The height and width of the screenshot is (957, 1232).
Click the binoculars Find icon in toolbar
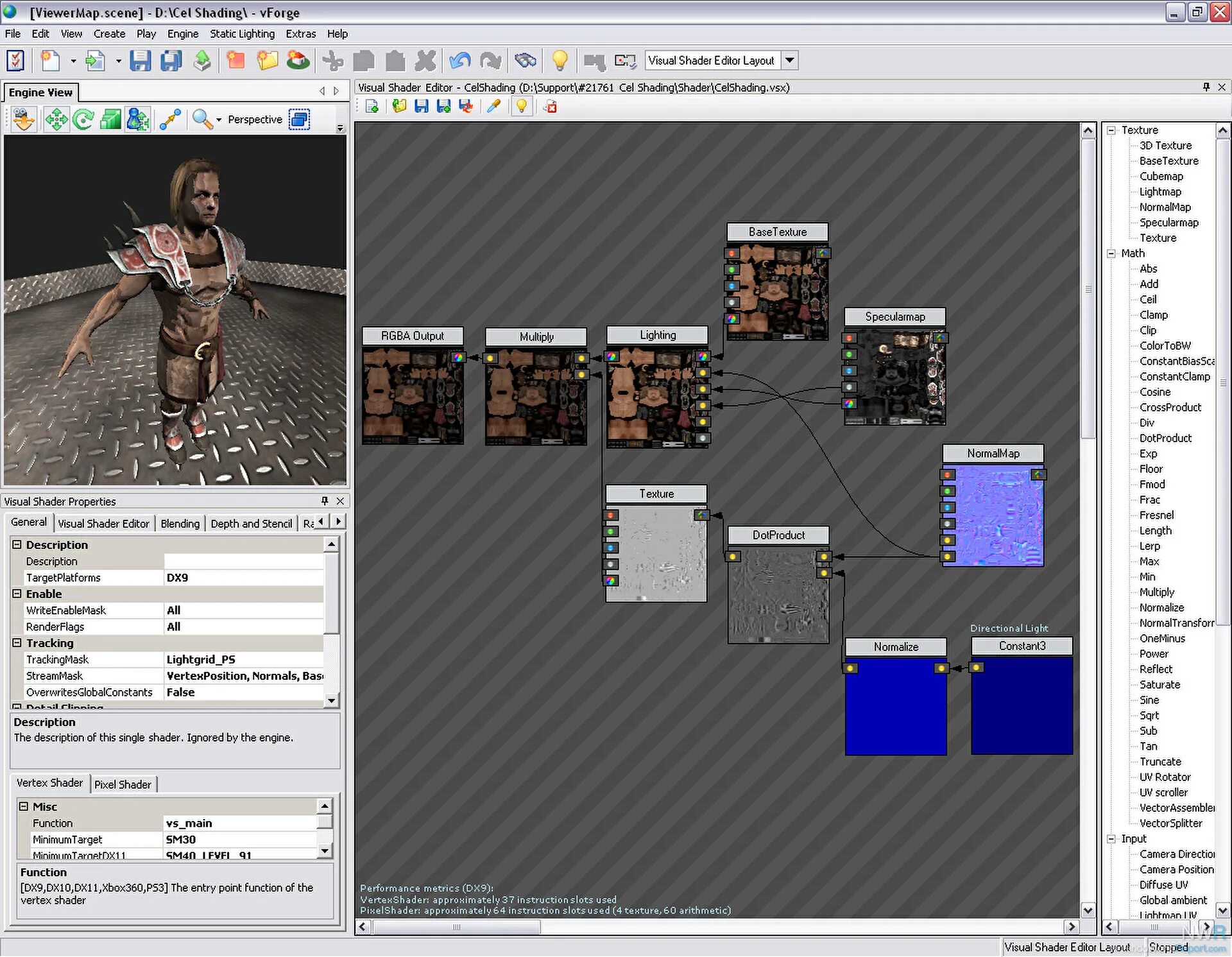(526, 61)
